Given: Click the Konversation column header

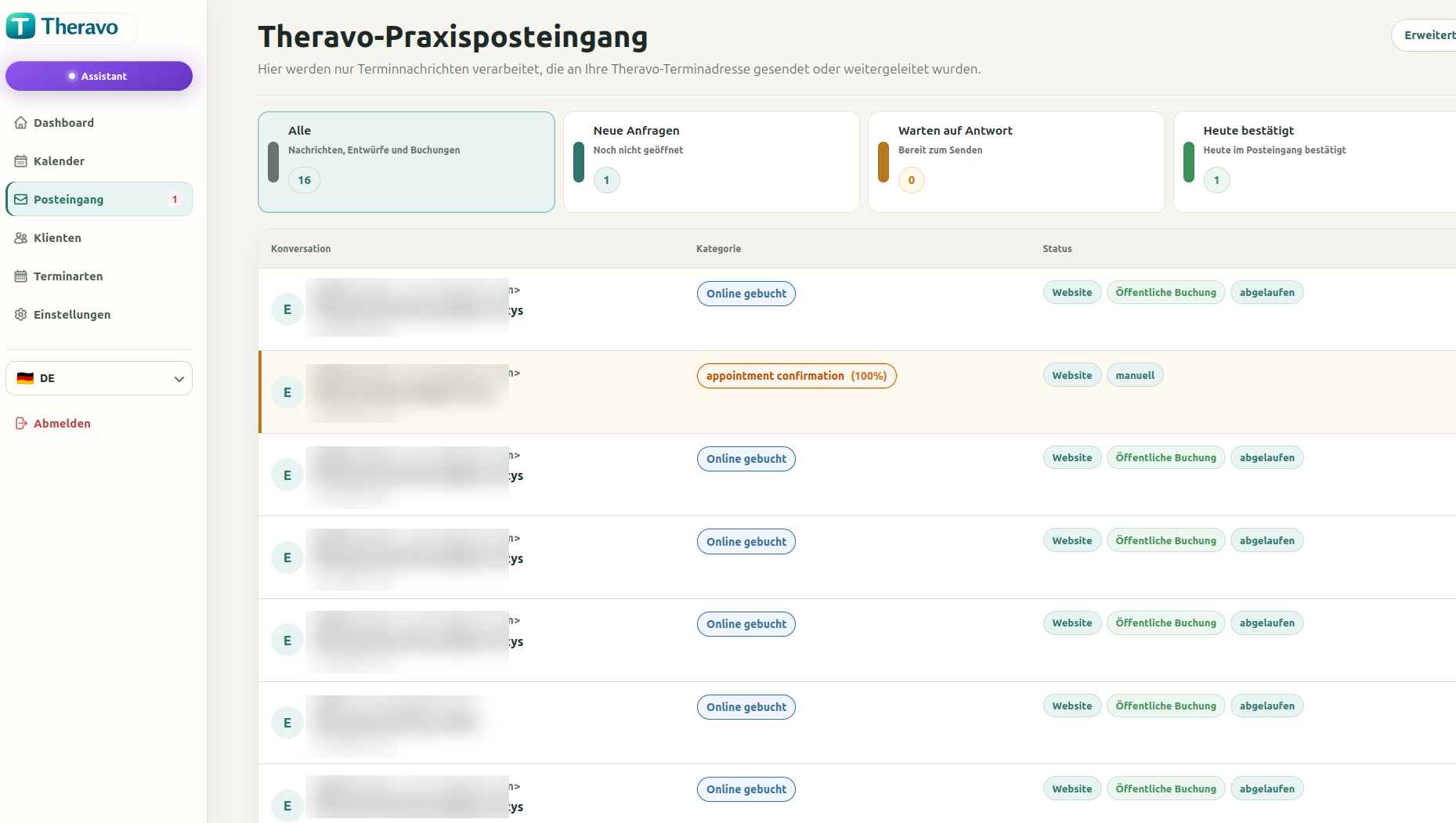Looking at the screenshot, I should pos(301,249).
